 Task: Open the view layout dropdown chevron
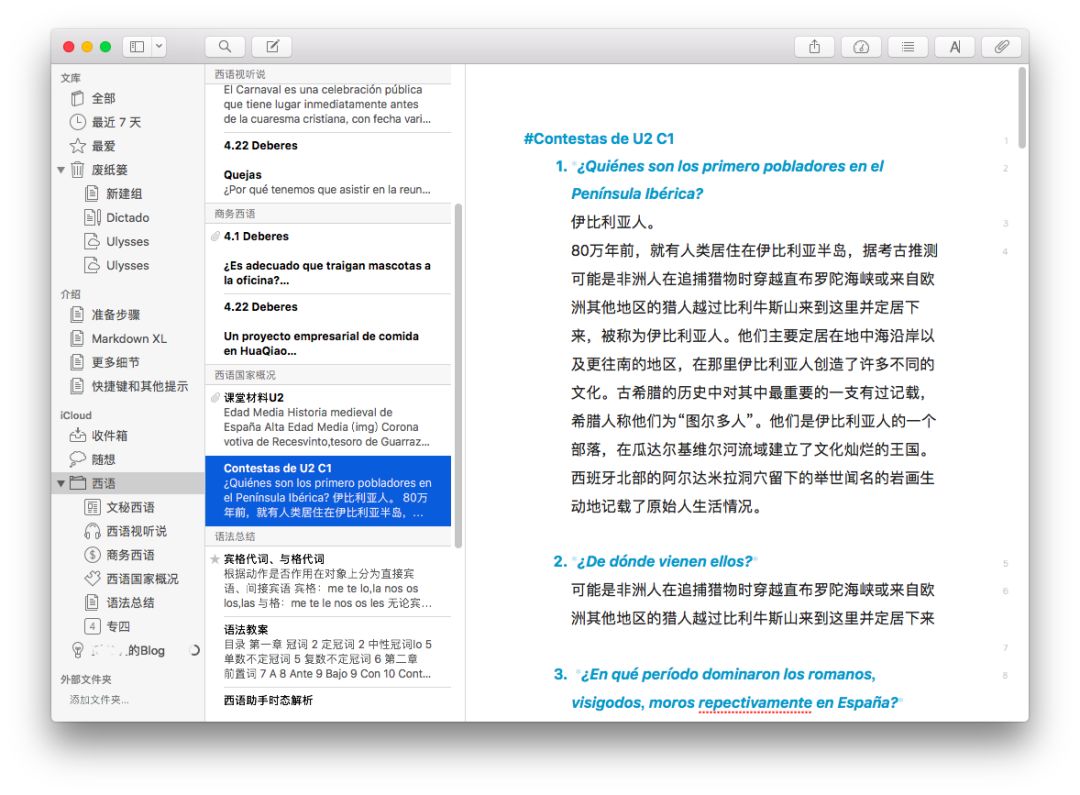[x=159, y=47]
